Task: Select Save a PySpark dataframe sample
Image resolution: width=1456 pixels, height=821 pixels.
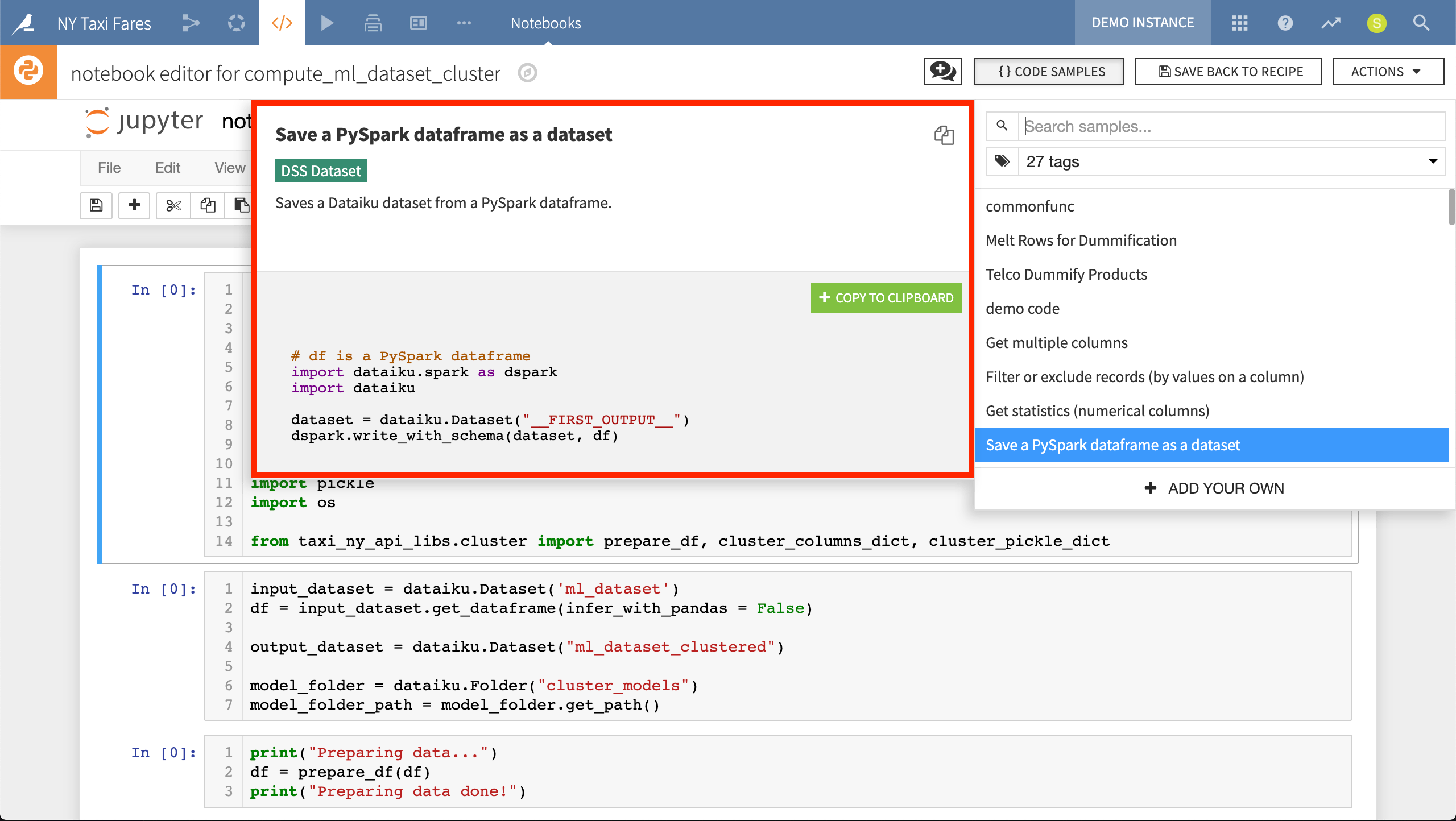Action: tap(1211, 445)
